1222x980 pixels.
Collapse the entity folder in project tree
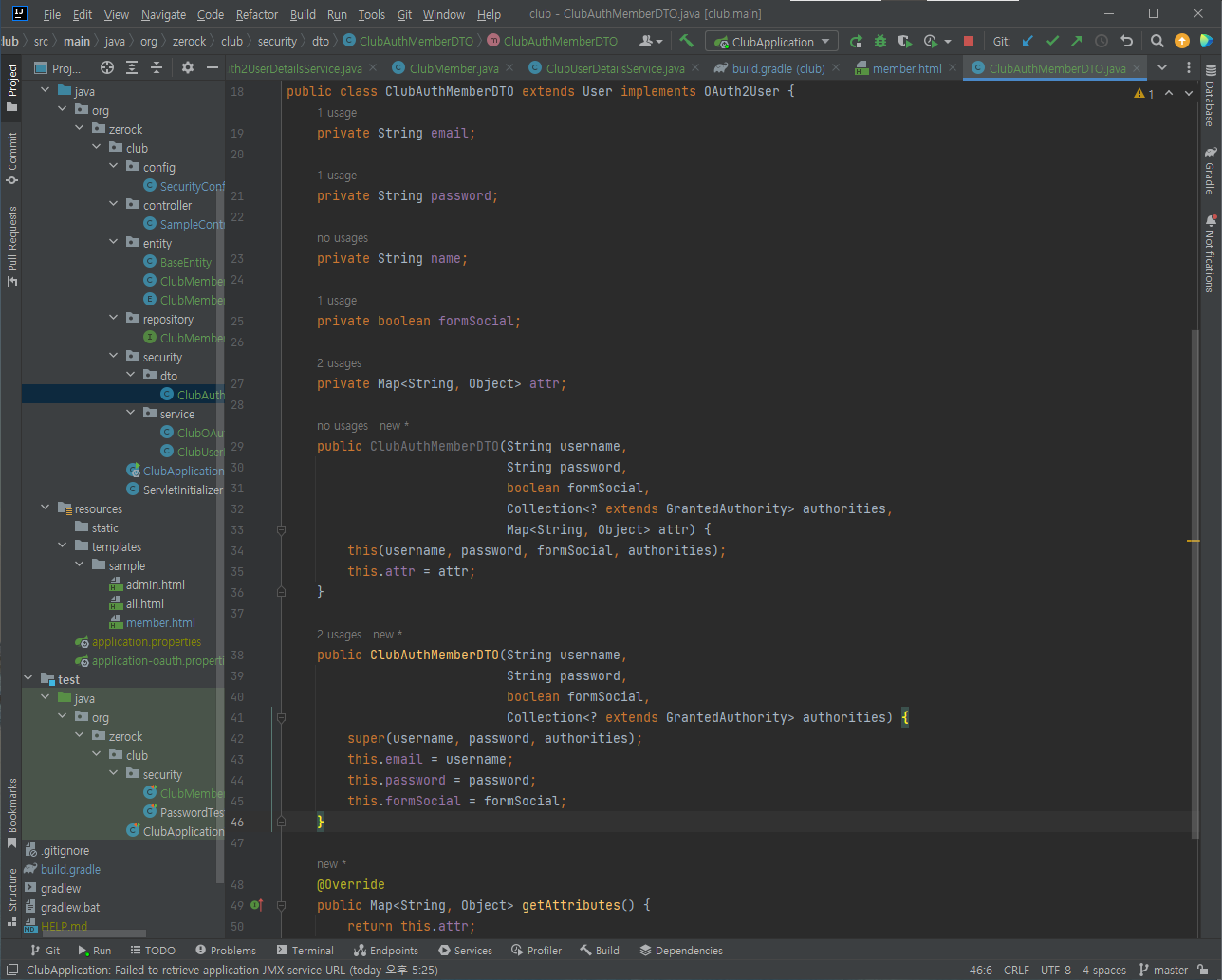pyautogui.click(x=114, y=242)
